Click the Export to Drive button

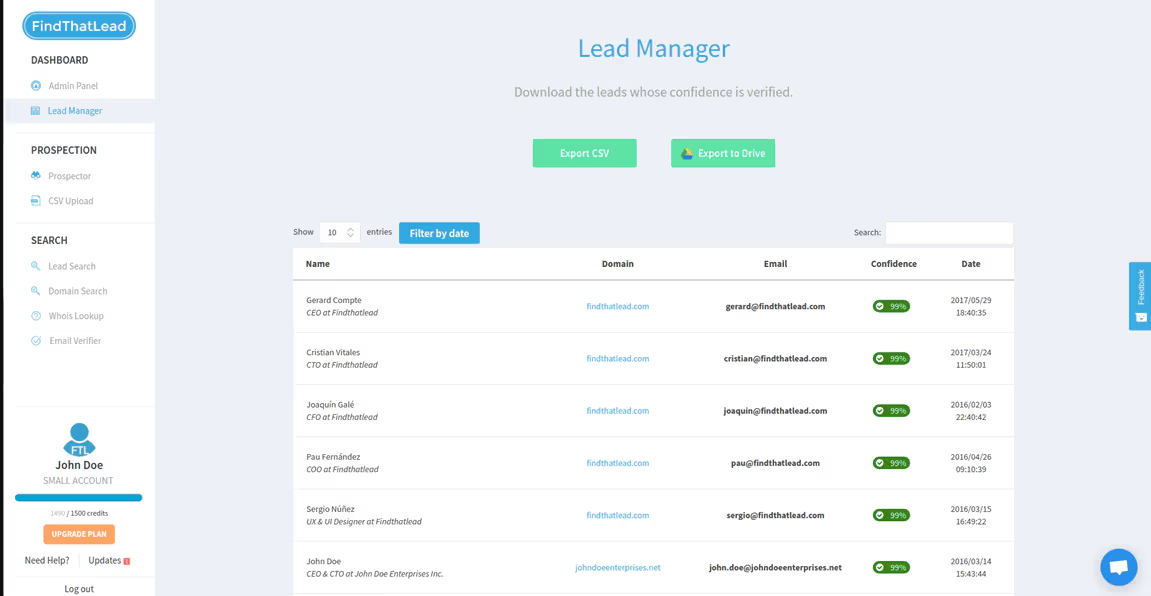click(x=723, y=153)
